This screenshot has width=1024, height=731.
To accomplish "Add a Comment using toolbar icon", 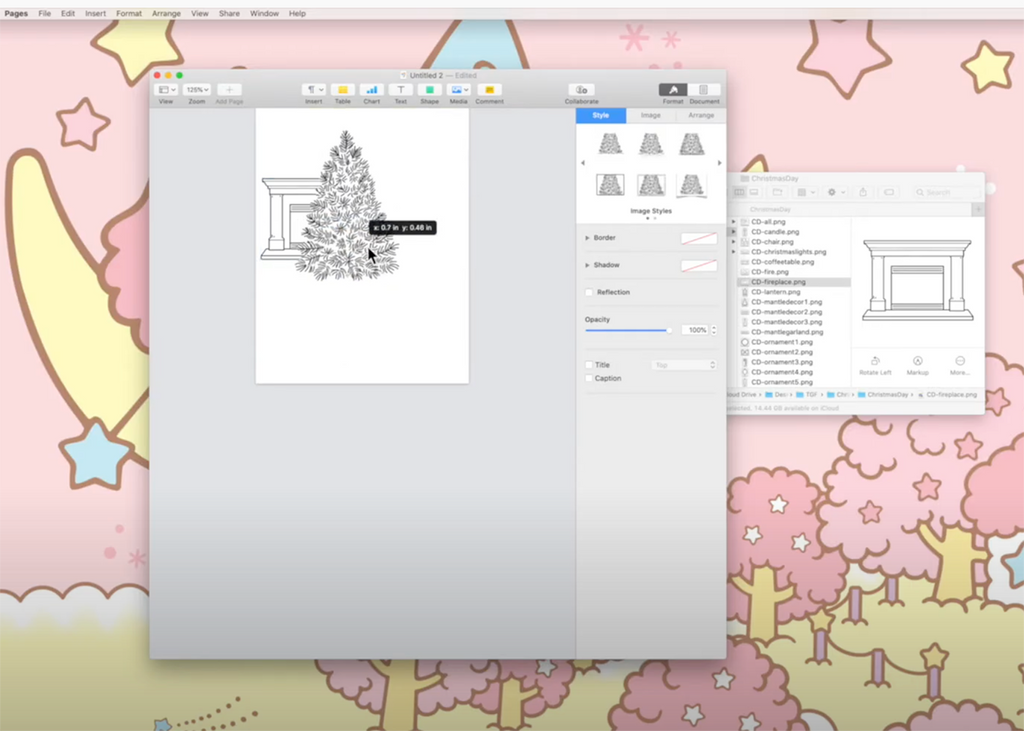I will point(489,90).
